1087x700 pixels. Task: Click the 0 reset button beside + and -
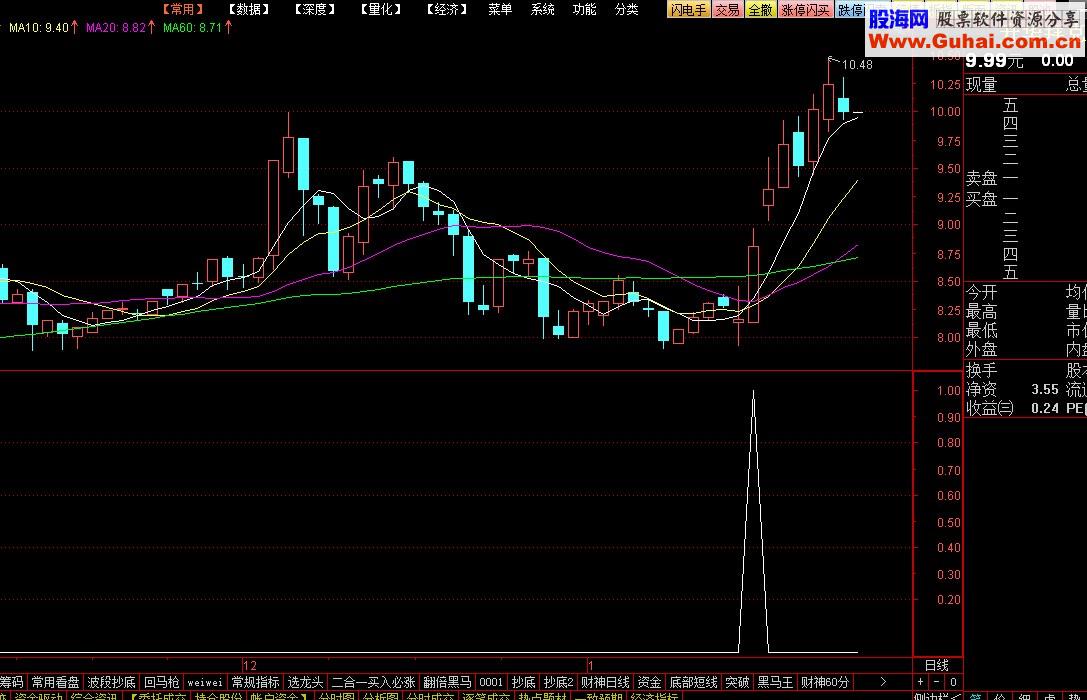953,682
